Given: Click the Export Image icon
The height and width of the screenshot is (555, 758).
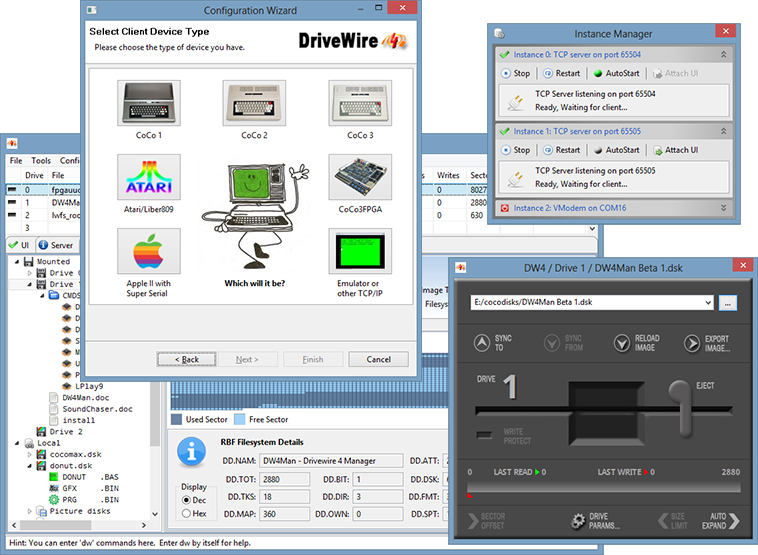Looking at the screenshot, I should coord(692,343).
